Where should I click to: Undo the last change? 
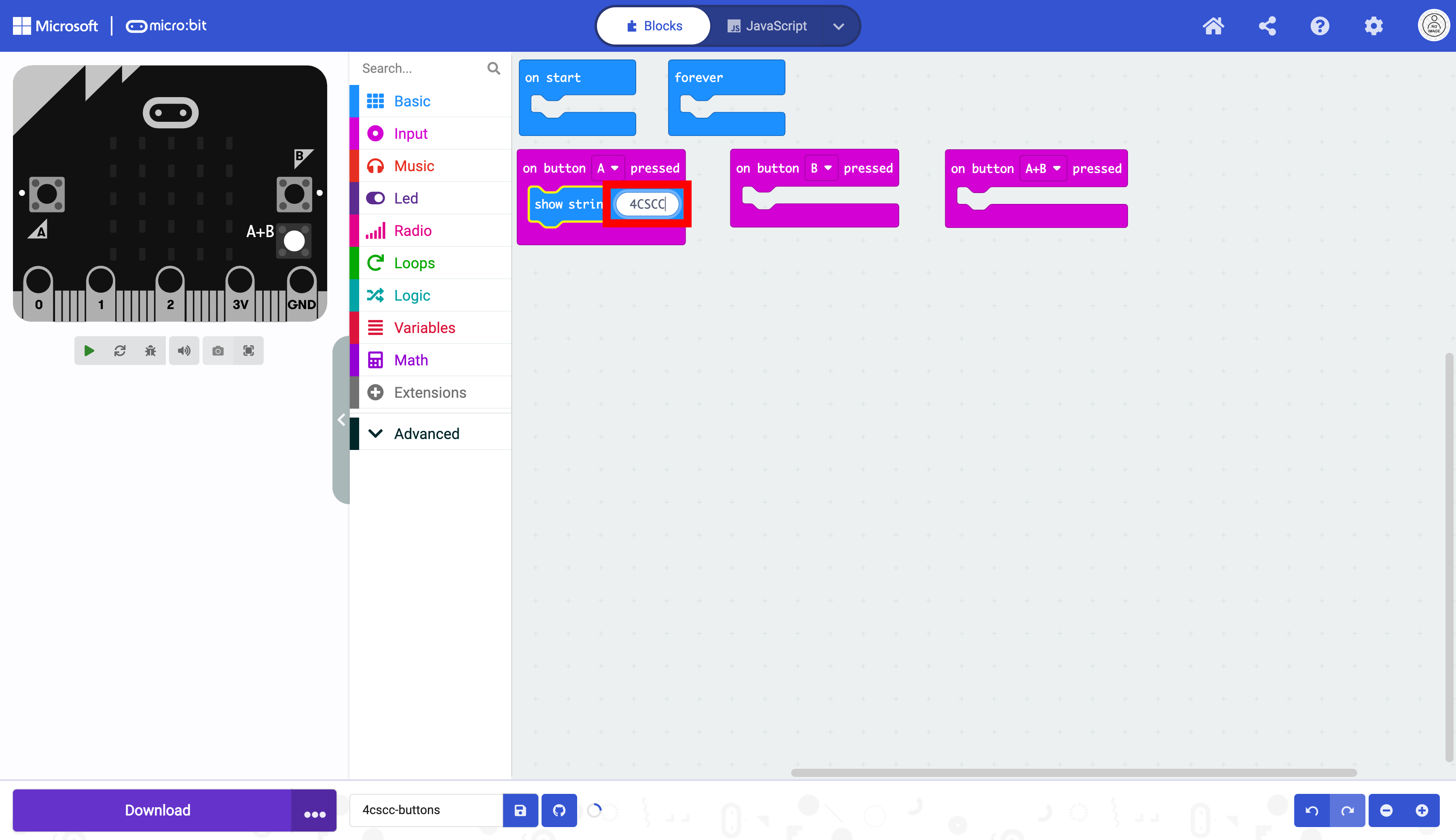point(1311,810)
